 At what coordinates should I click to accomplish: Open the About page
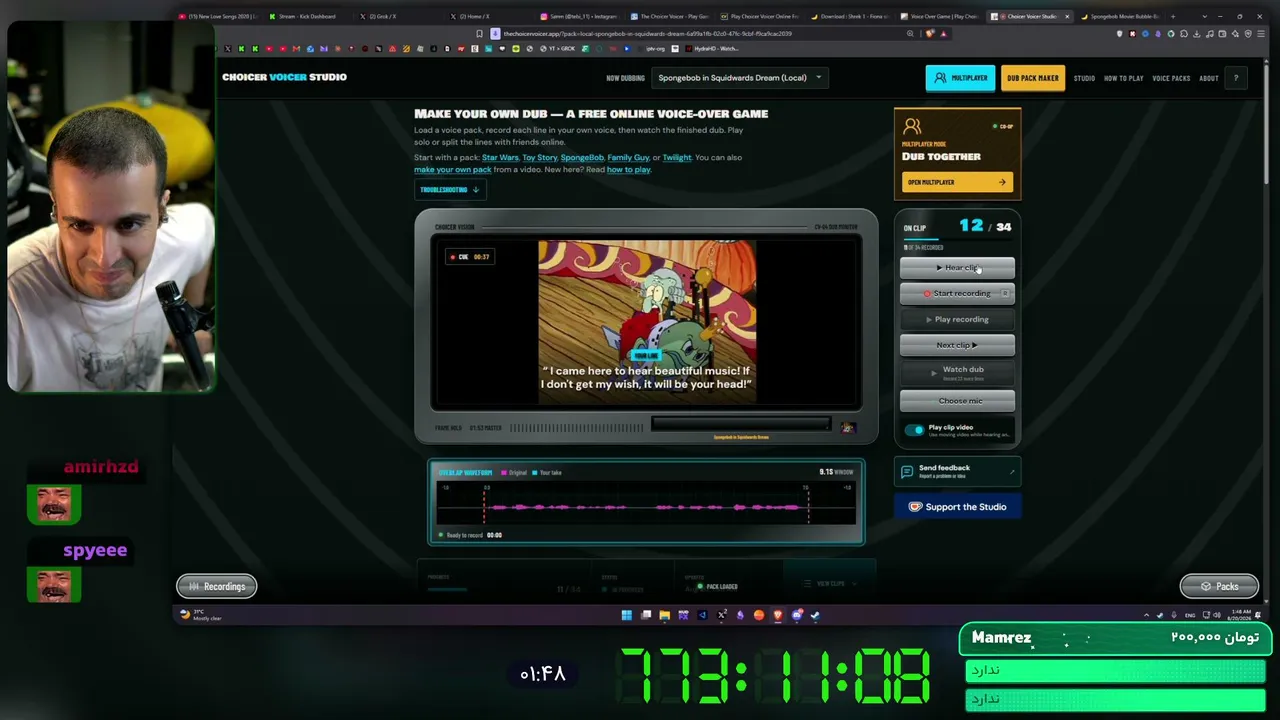point(1208,78)
